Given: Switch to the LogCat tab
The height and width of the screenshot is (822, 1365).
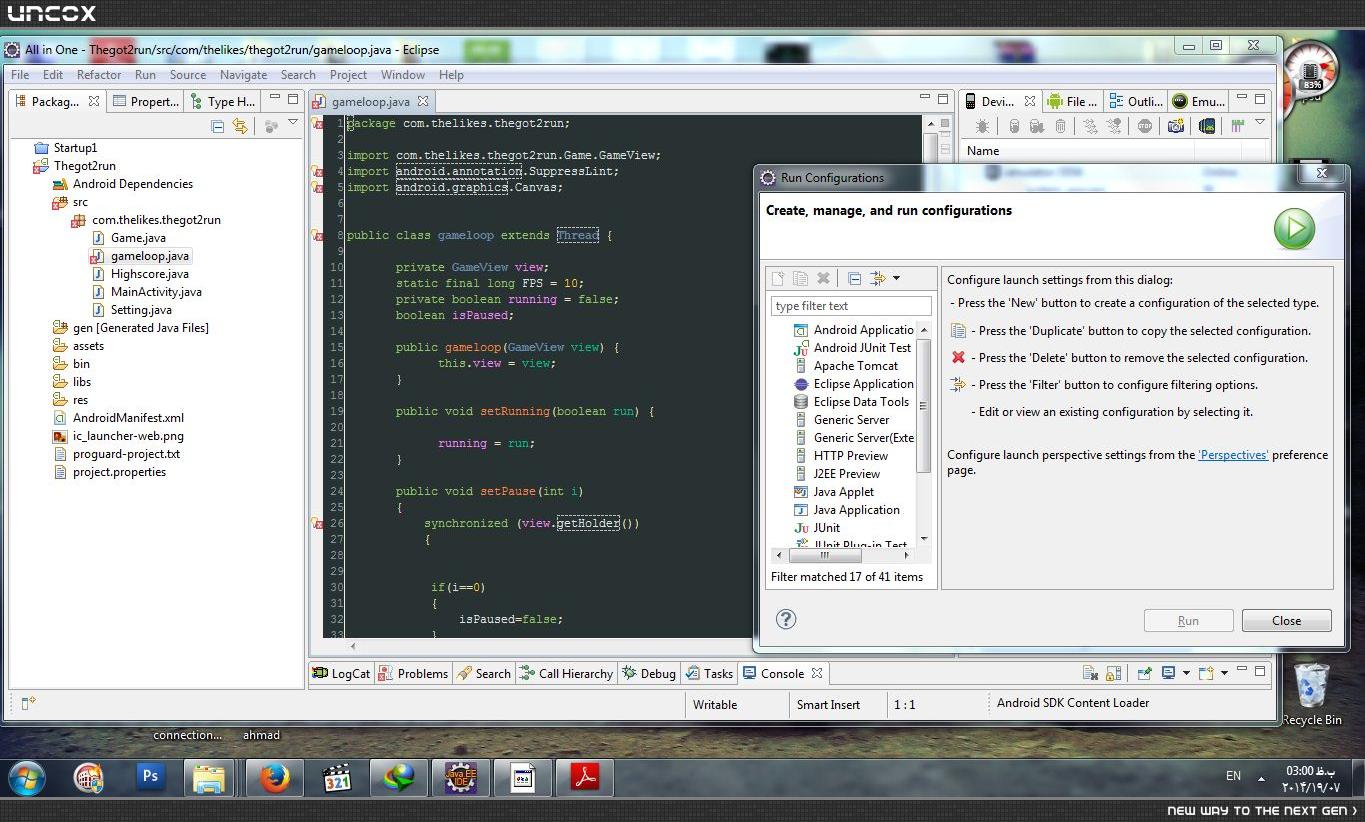Looking at the screenshot, I should pyautogui.click(x=341, y=673).
